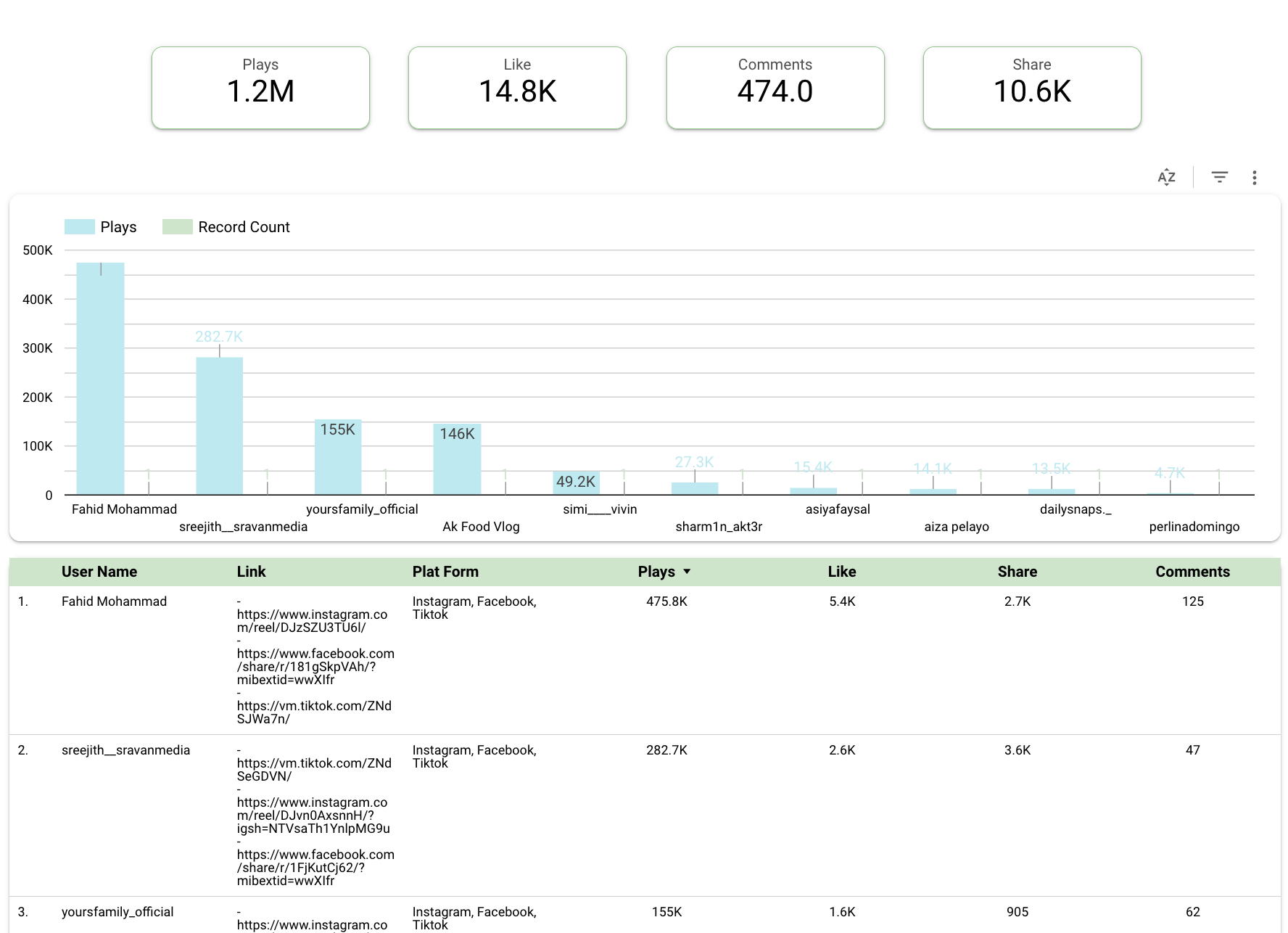Click the 125 Comments cell

pyautogui.click(x=1192, y=601)
